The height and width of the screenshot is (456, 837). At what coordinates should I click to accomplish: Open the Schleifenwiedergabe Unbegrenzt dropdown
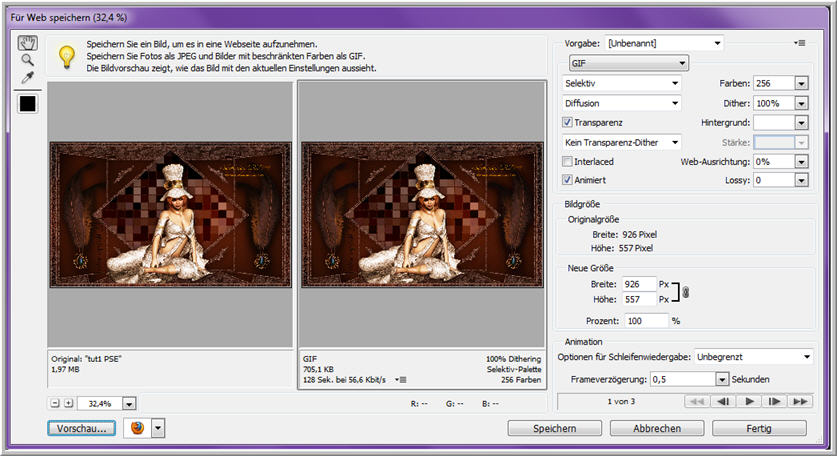754,357
